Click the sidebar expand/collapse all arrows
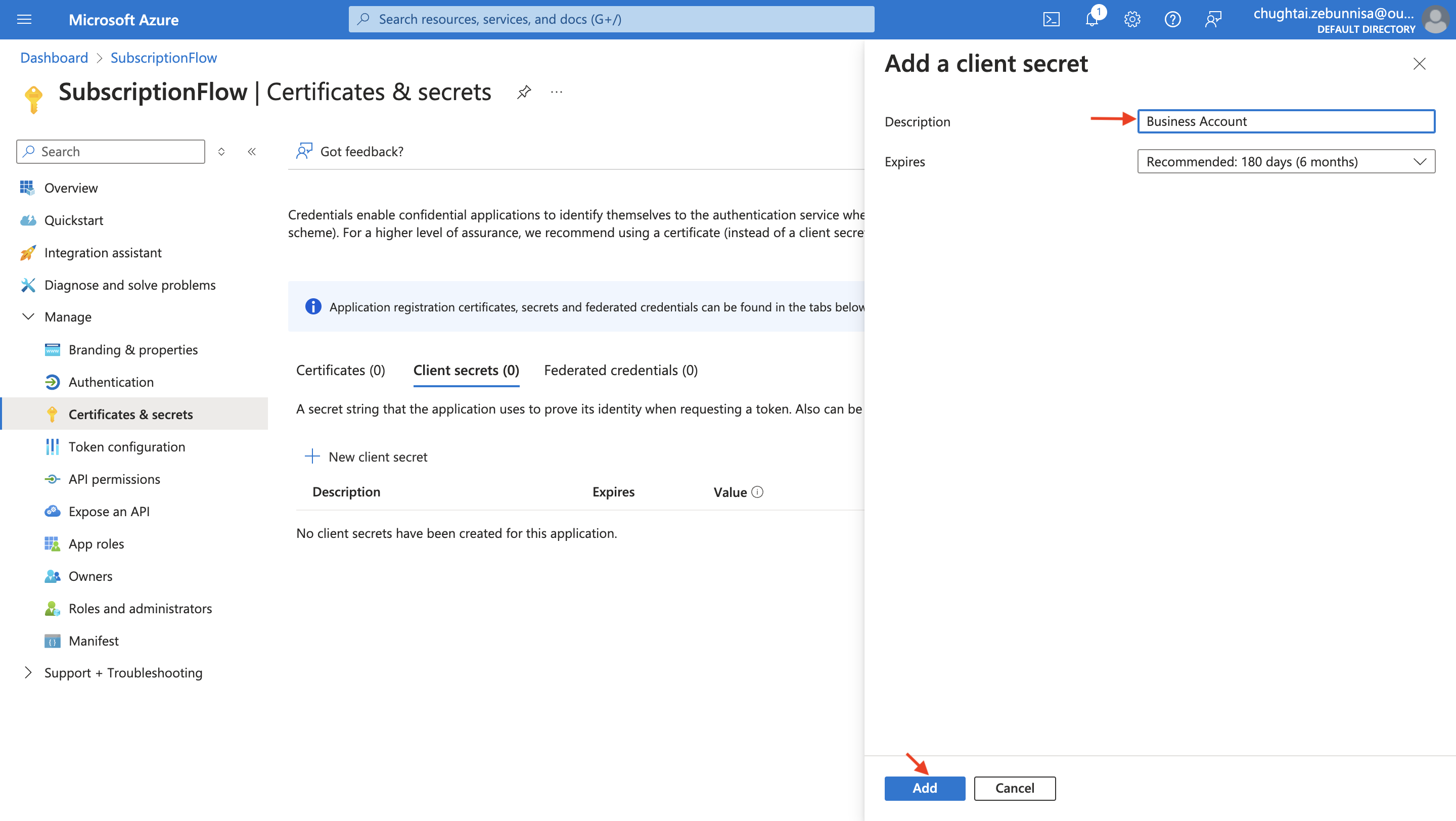The height and width of the screenshot is (821, 1456). [x=221, y=152]
